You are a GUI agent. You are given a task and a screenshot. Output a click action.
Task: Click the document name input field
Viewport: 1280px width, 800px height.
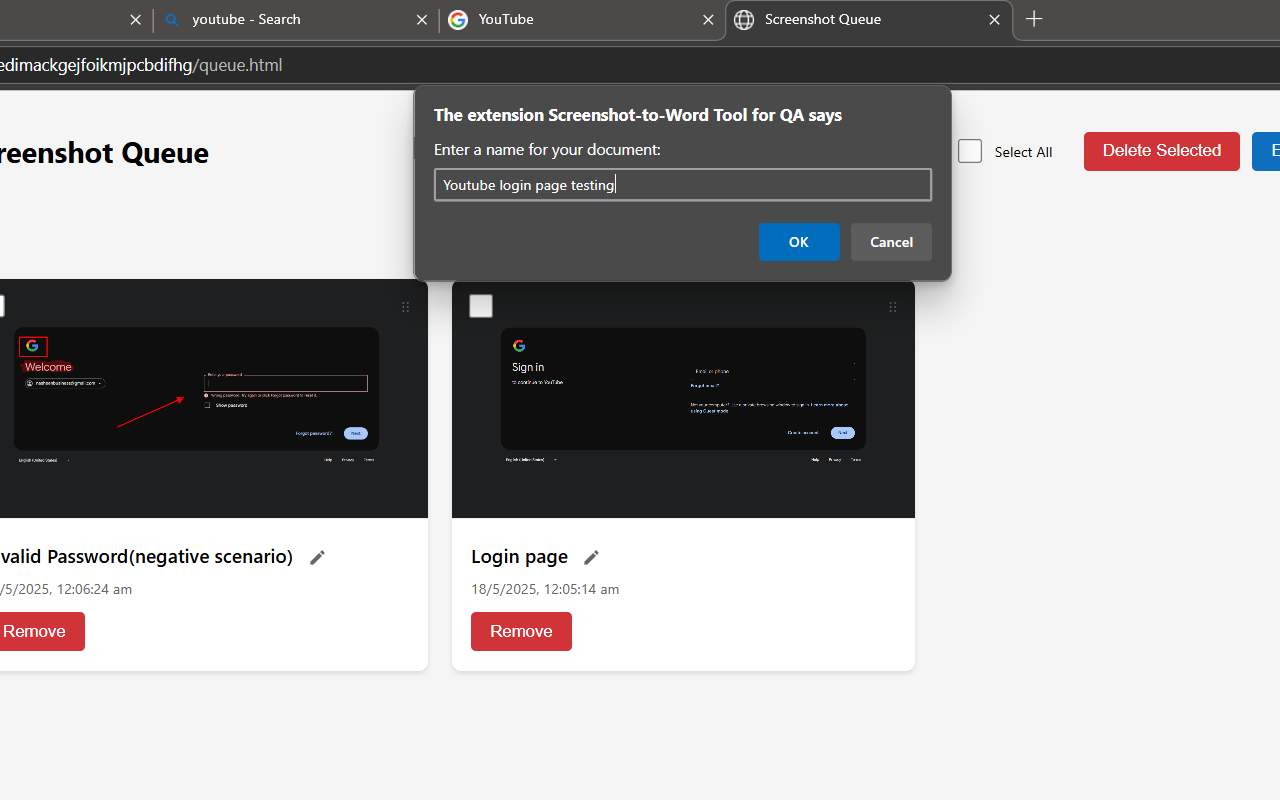pos(683,185)
